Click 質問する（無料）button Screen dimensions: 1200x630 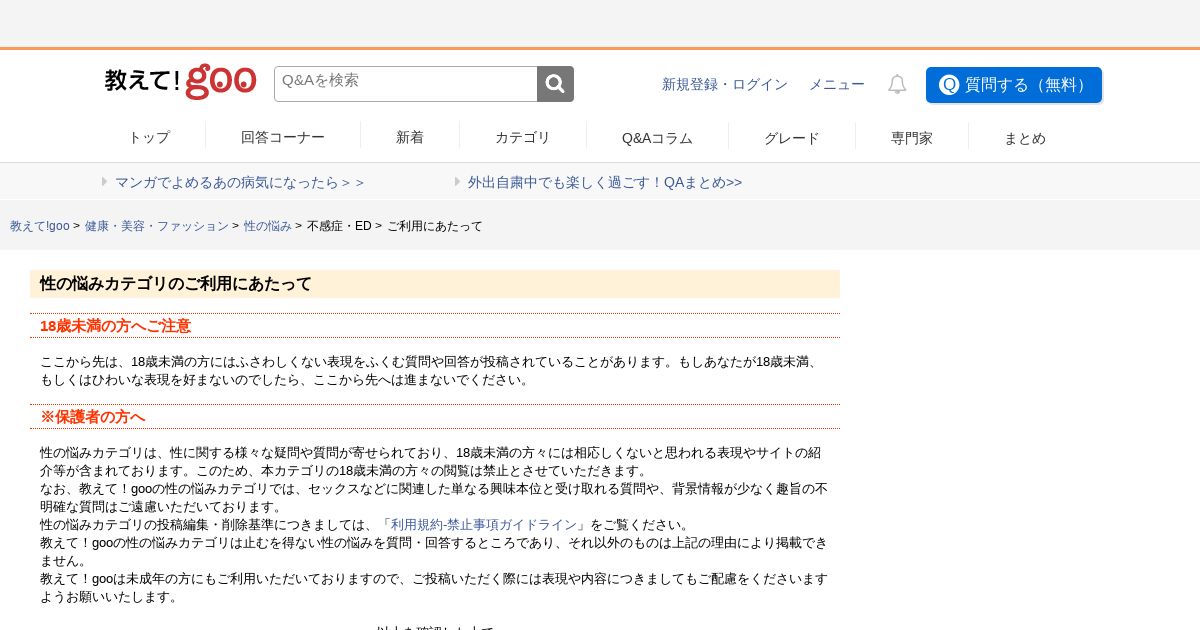pyautogui.click(x=1014, y=85)
